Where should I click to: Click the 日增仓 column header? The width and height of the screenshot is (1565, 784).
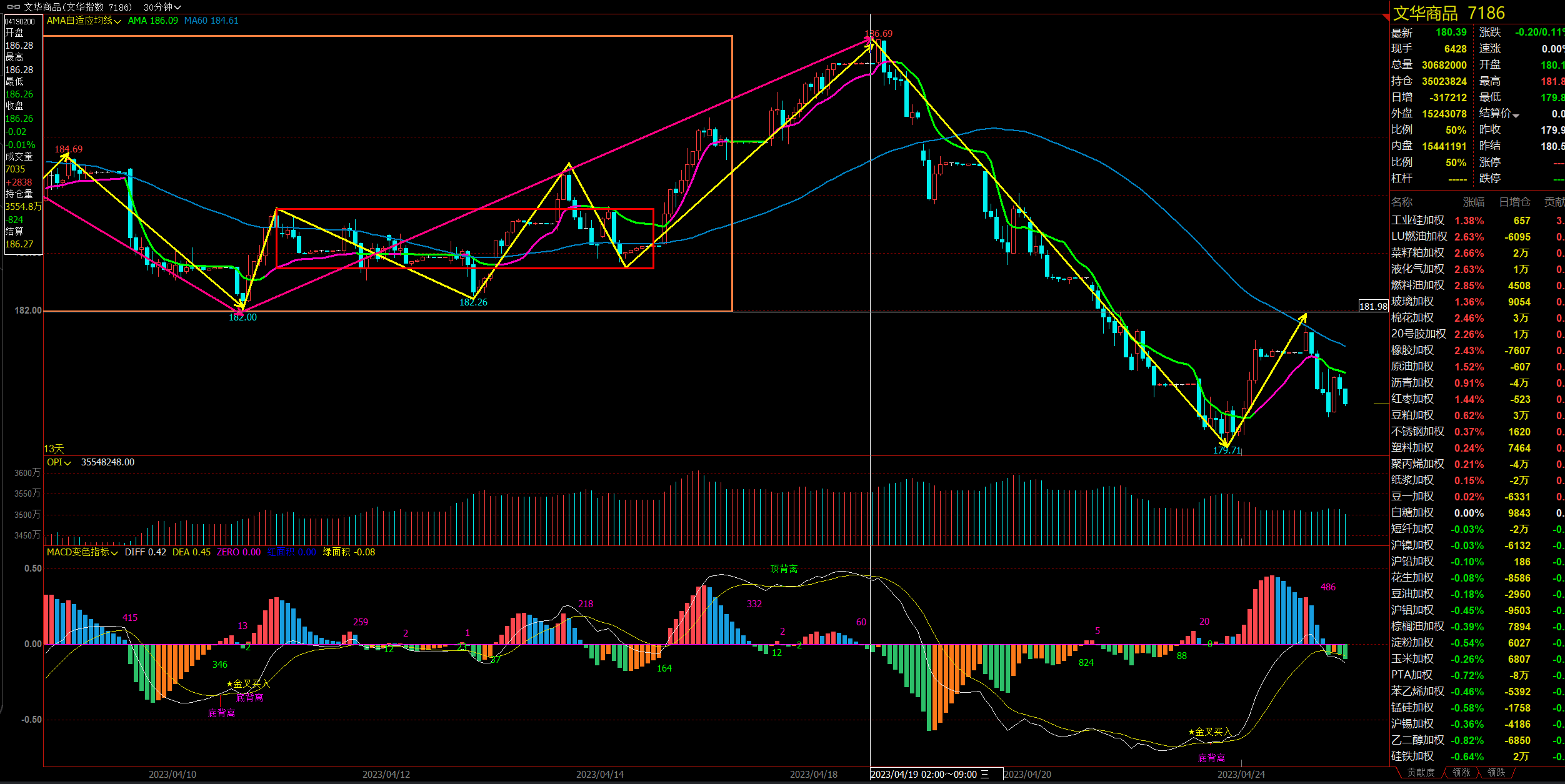(1514, 202)
